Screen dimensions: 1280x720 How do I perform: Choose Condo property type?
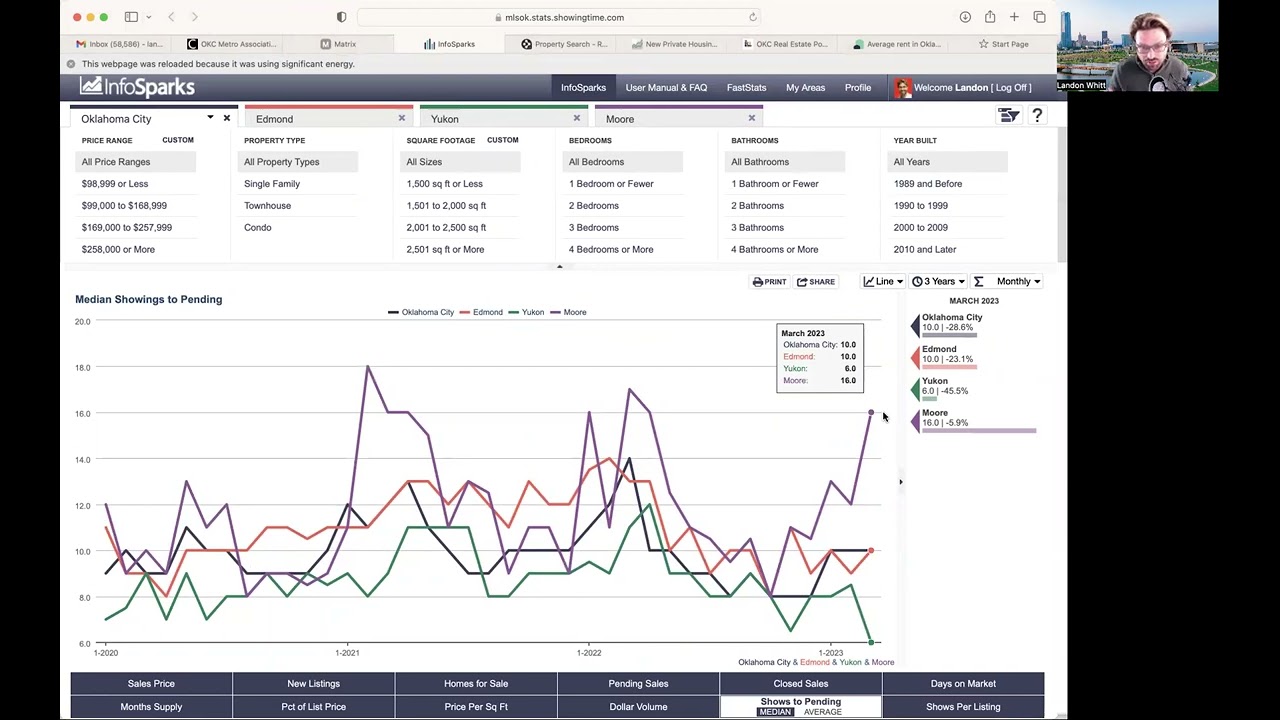[x=257, y=228]
